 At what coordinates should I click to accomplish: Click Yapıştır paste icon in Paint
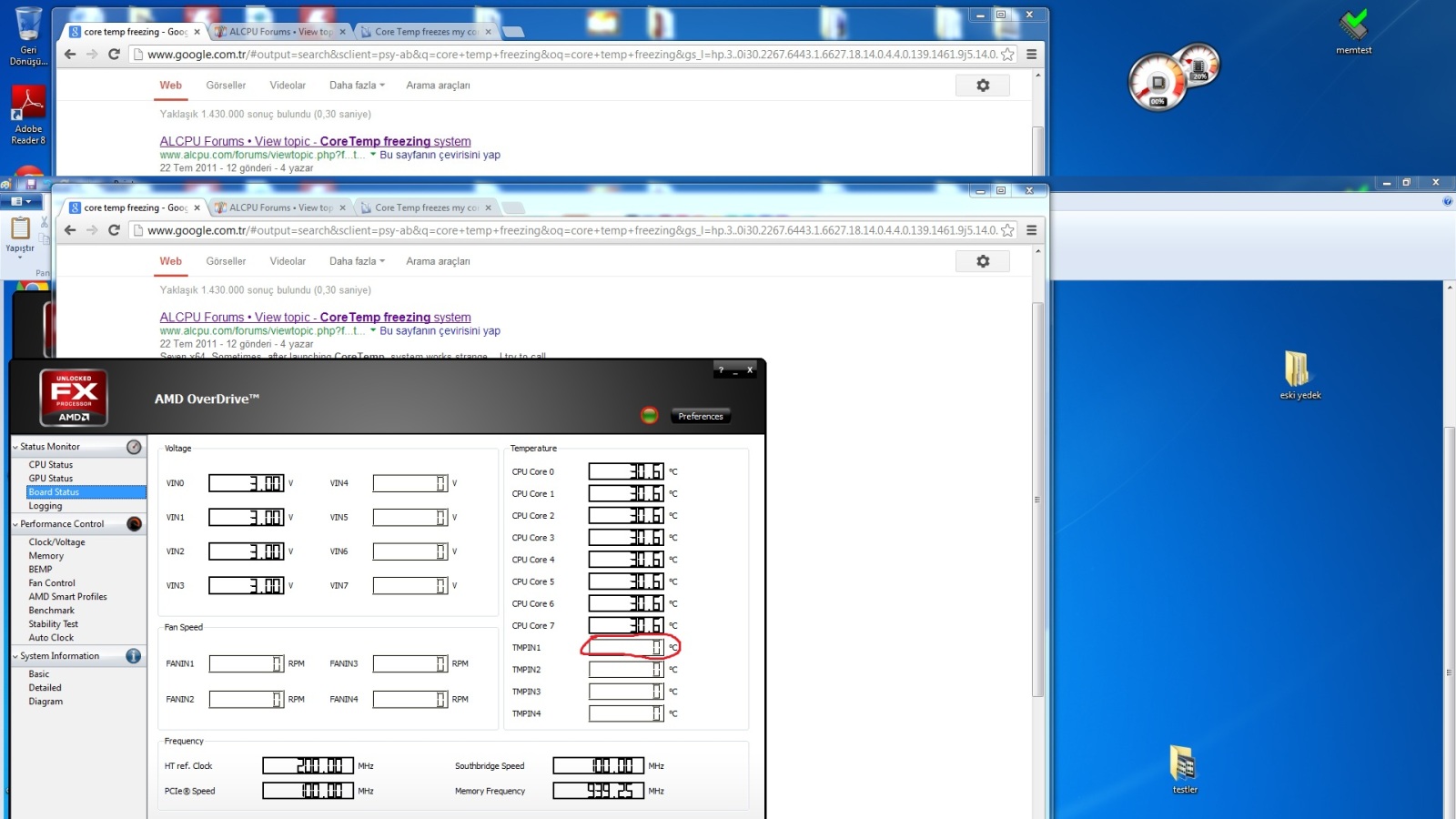click(x=20, y=227)
